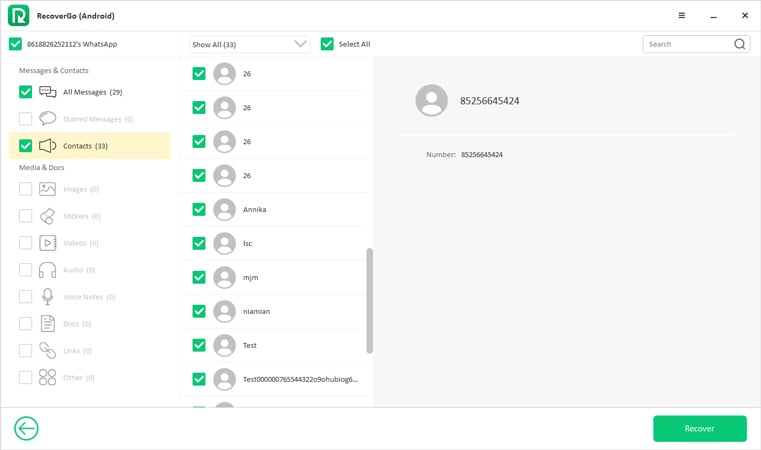Click the Links chain icon

coord(48,350)
